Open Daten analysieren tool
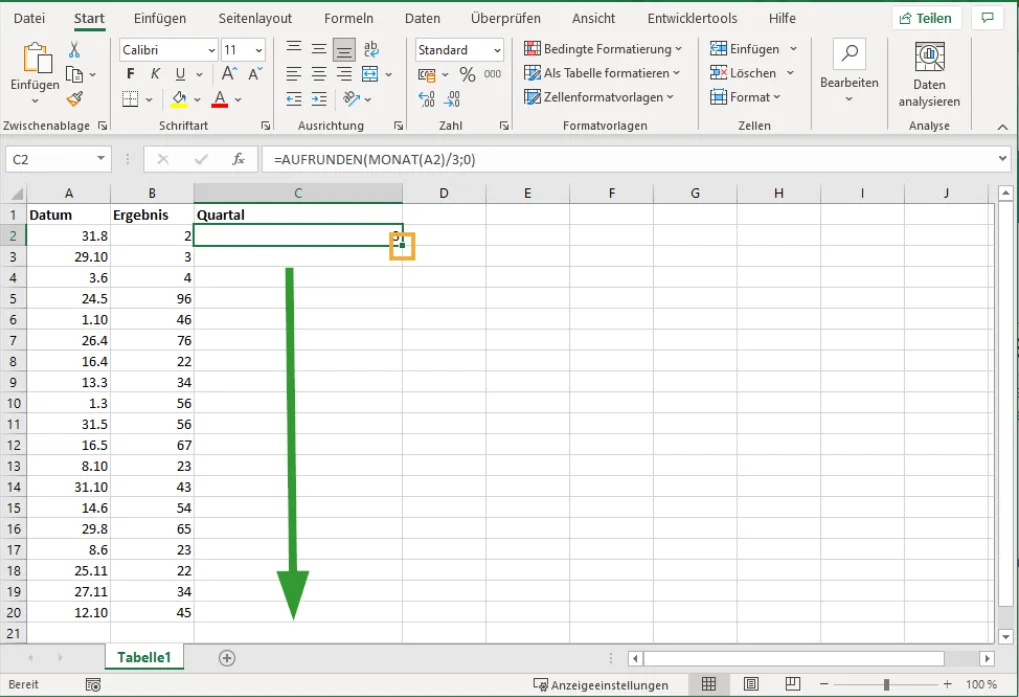Viewport: 1019px width, 697px height. click(x=929, y=75)
